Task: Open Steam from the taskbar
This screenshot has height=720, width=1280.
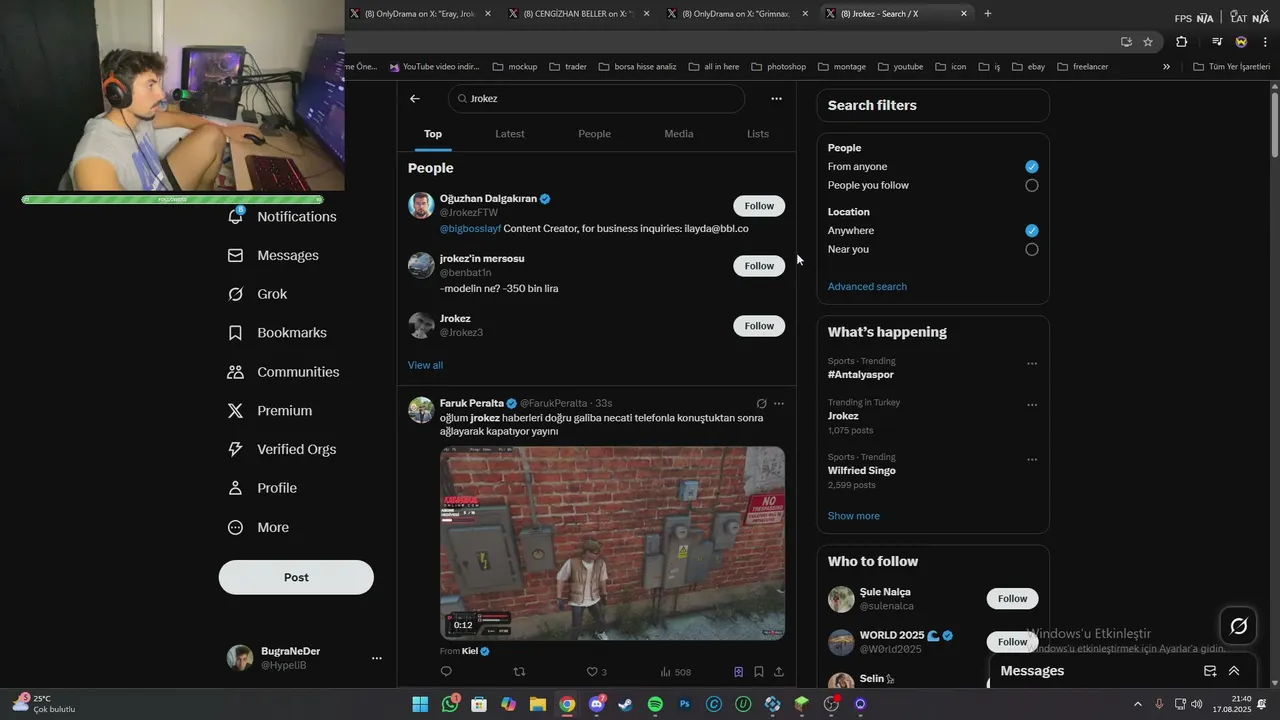Action: [626, 704]
